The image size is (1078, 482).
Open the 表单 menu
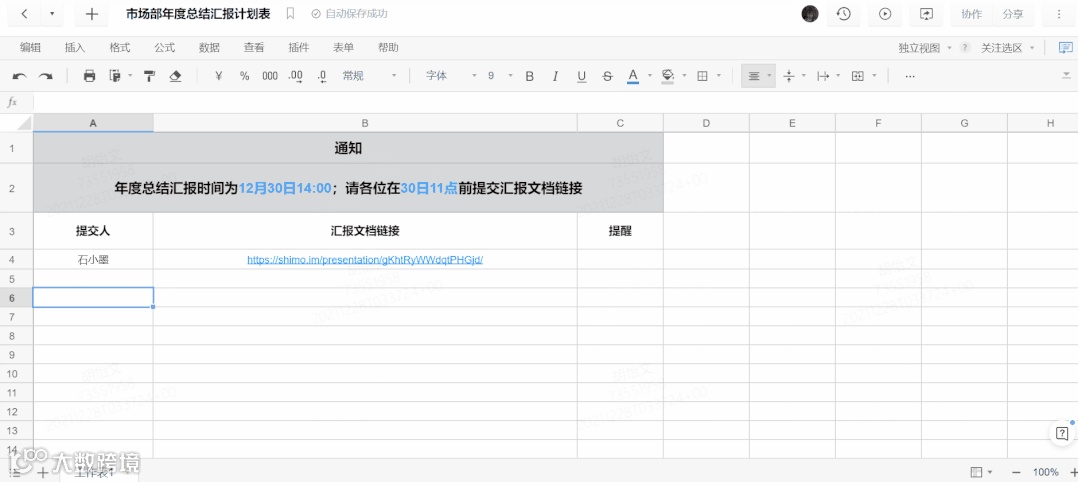(343, 47)
